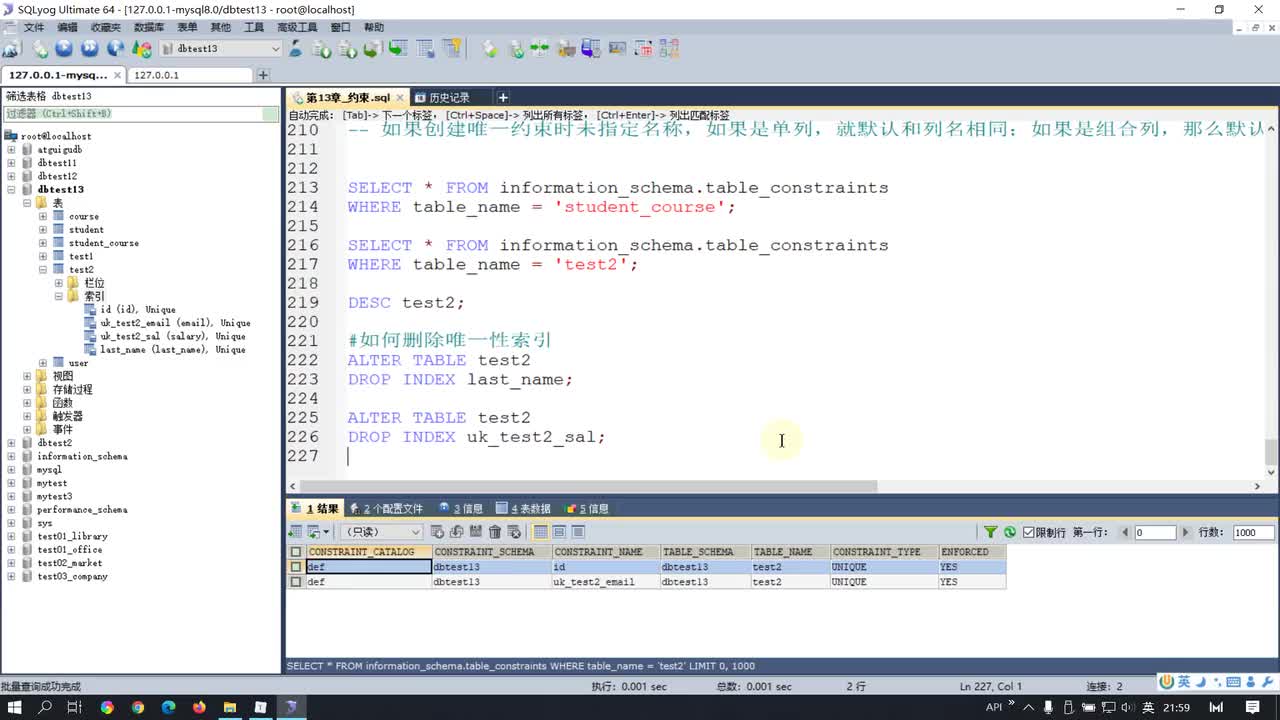Open Firefox from the taskbar

coord(199,707)
